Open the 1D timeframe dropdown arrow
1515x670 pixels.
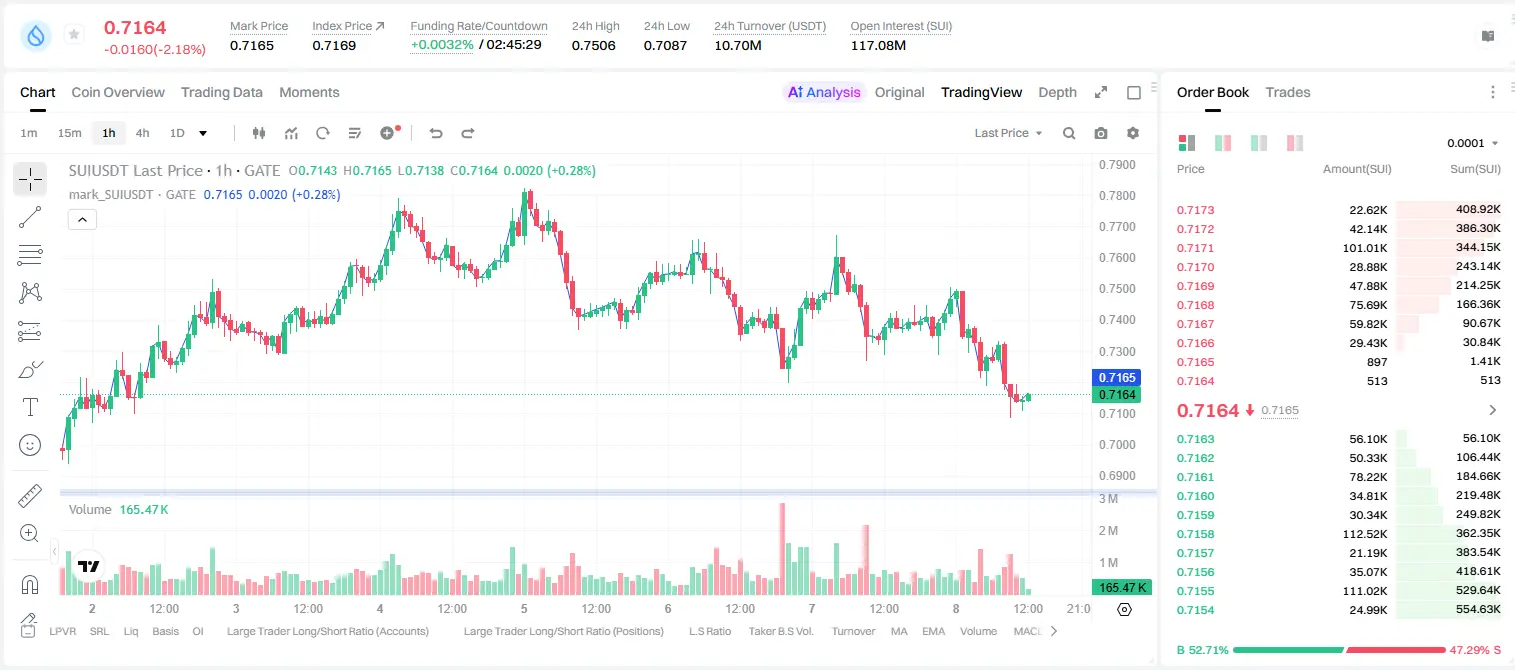coord(203,133)
